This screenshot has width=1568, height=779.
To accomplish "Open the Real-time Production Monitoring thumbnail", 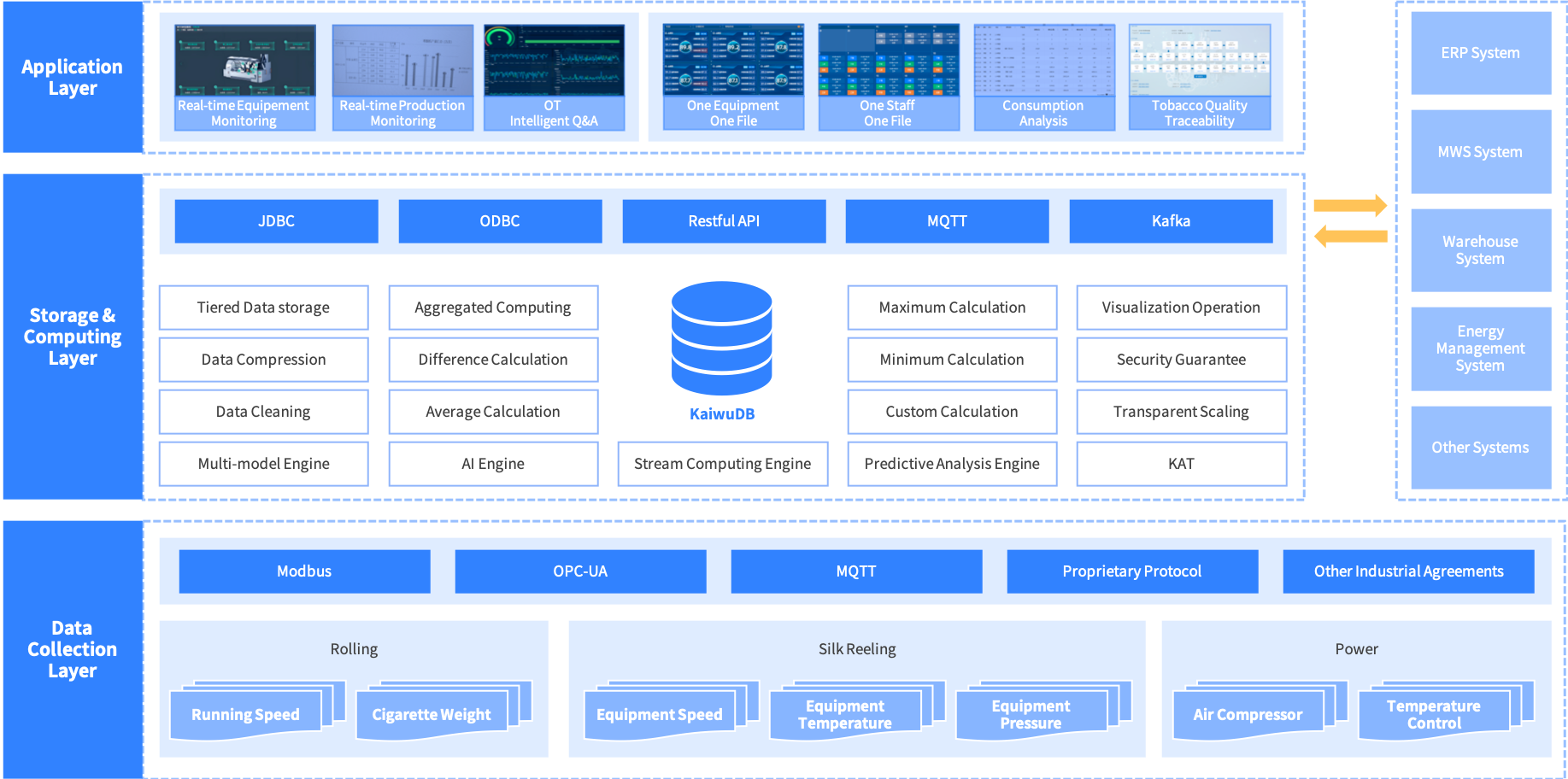I will tap(402, 77).
